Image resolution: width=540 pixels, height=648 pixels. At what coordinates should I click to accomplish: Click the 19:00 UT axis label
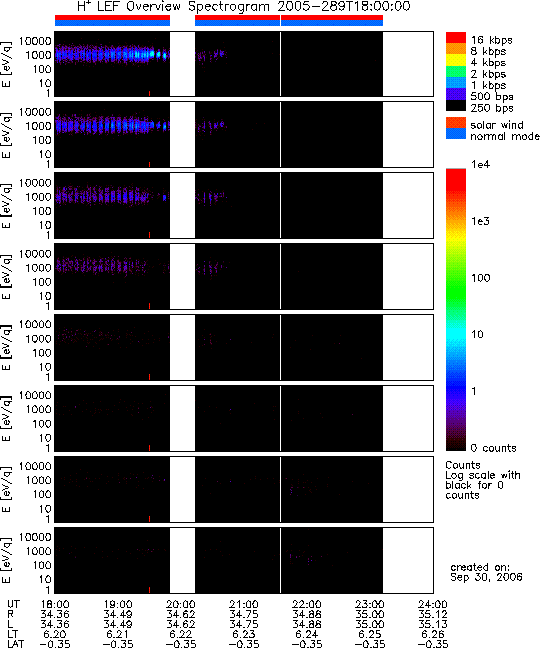118,605
